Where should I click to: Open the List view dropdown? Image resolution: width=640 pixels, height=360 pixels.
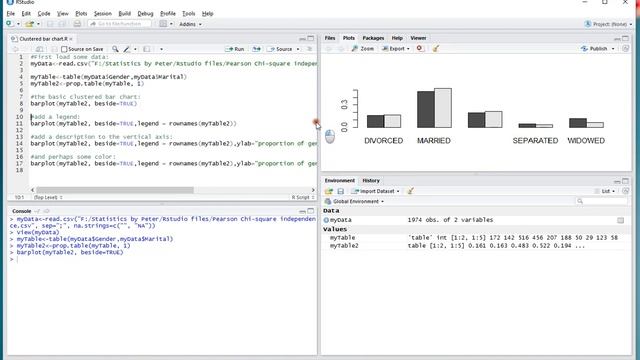(x=605, y=191)
